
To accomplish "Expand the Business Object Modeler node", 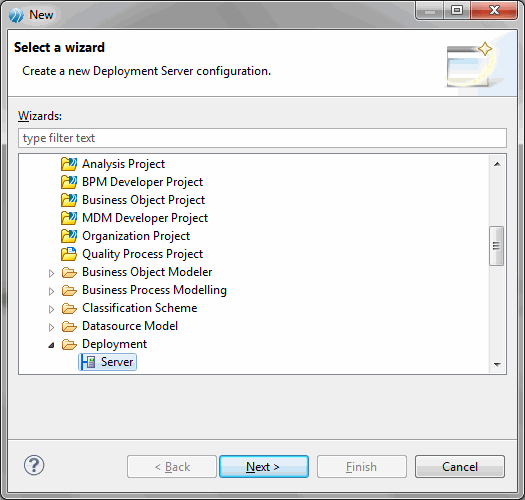I will (51, 274).
